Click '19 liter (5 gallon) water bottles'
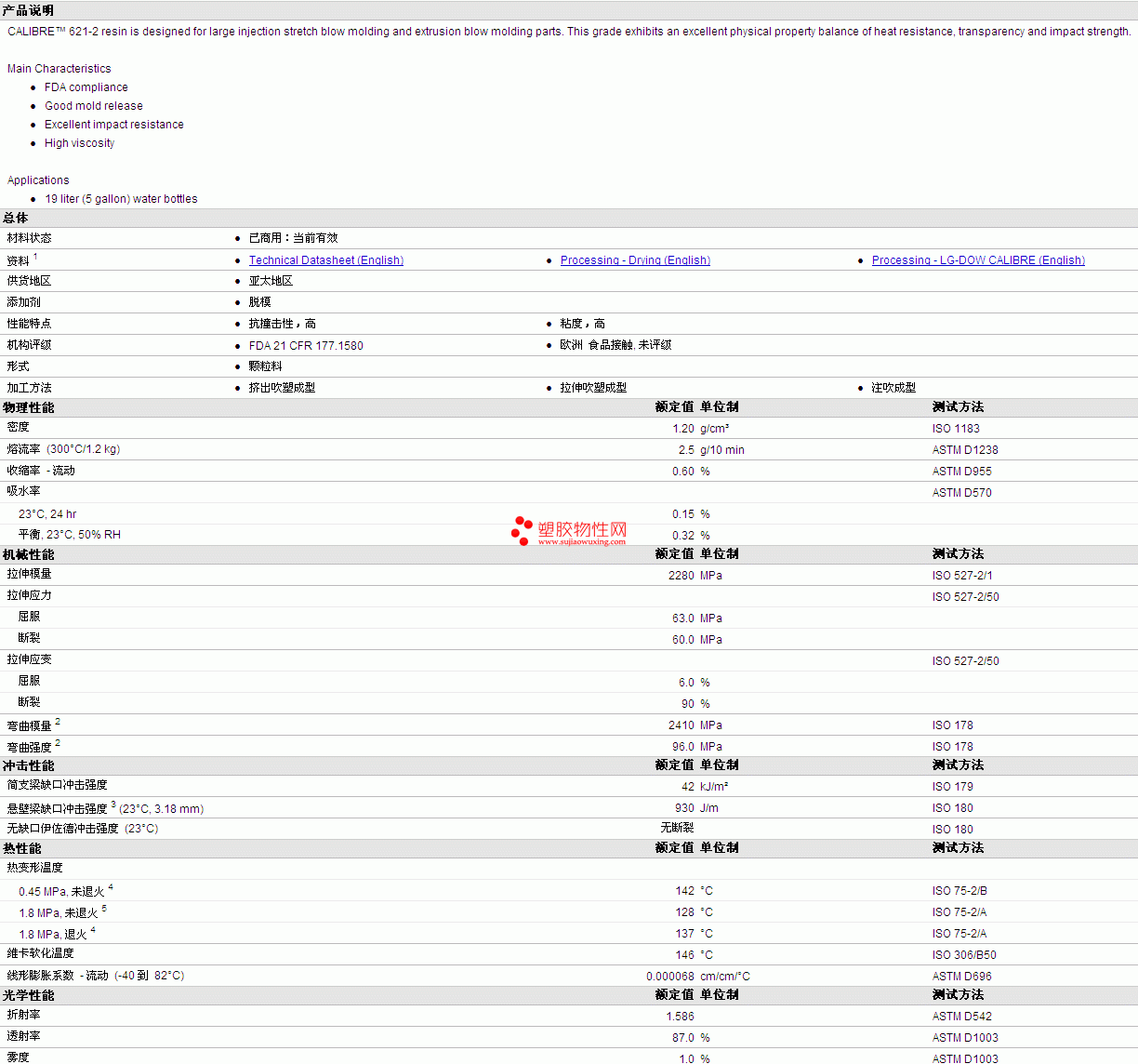The width and height of the screenshot is (1138, 1064). [121, 199]
